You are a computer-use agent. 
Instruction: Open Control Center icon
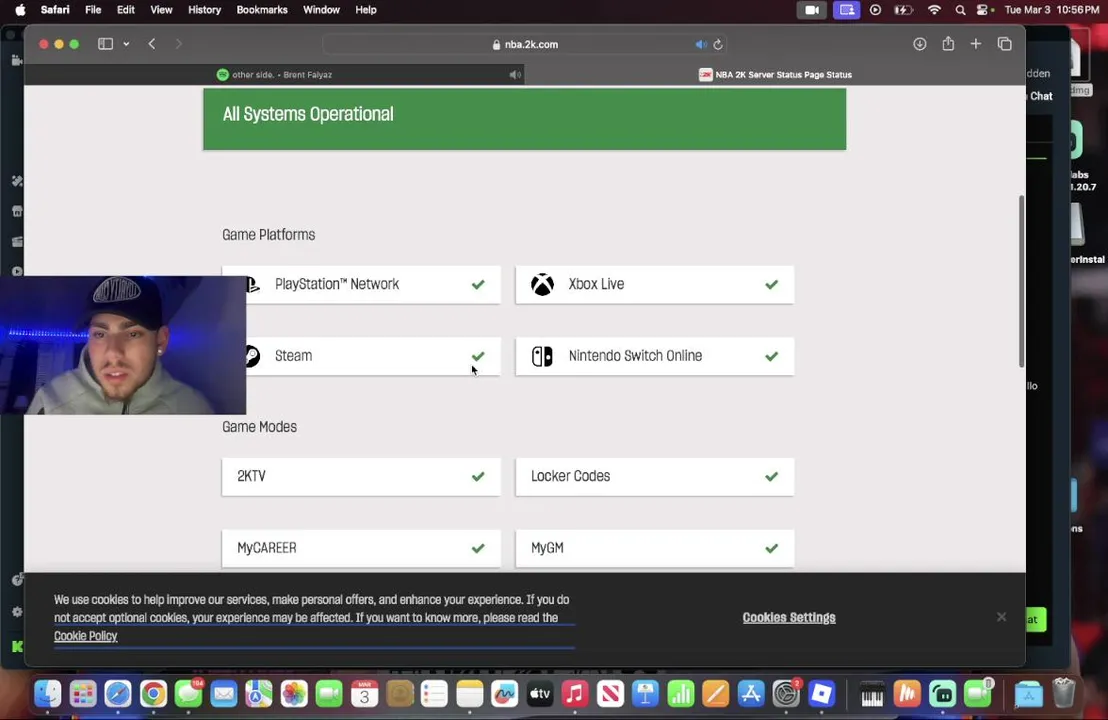click(x=984, y=10)
